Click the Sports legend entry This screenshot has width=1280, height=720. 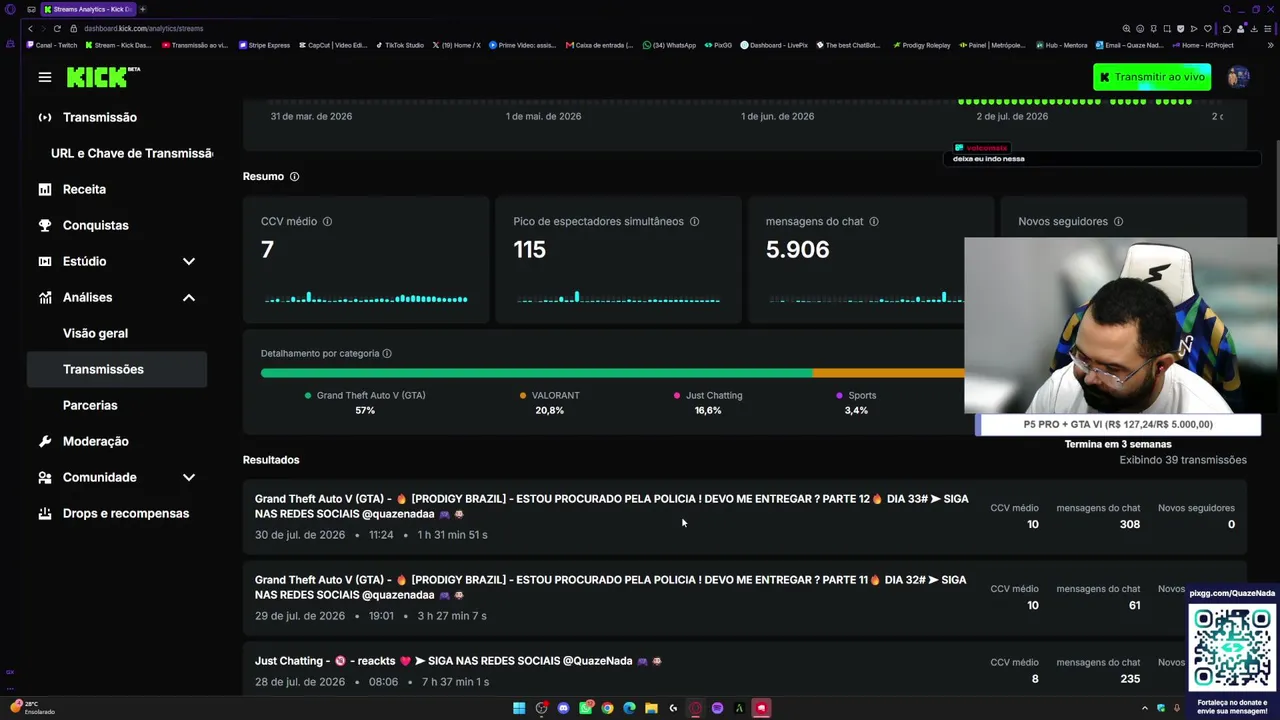click(x=856, y=402)
